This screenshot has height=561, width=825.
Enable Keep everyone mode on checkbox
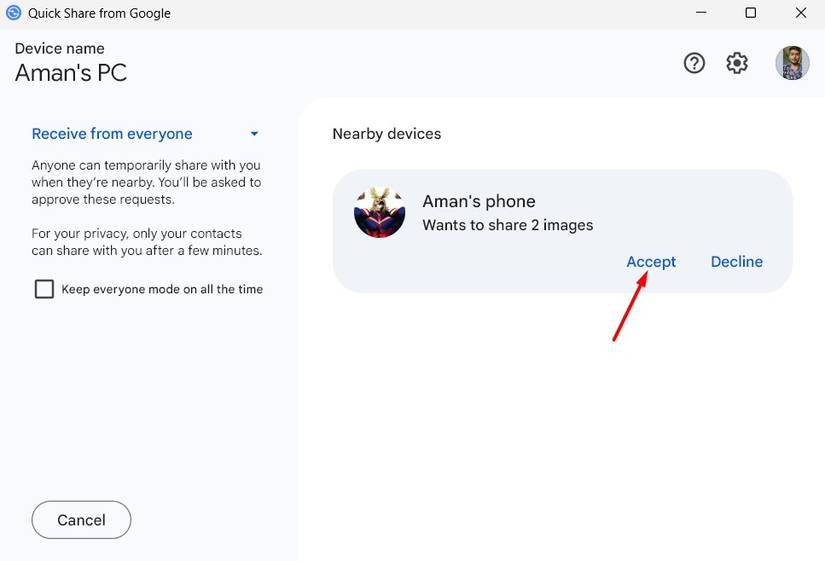(x=44, y=289)
